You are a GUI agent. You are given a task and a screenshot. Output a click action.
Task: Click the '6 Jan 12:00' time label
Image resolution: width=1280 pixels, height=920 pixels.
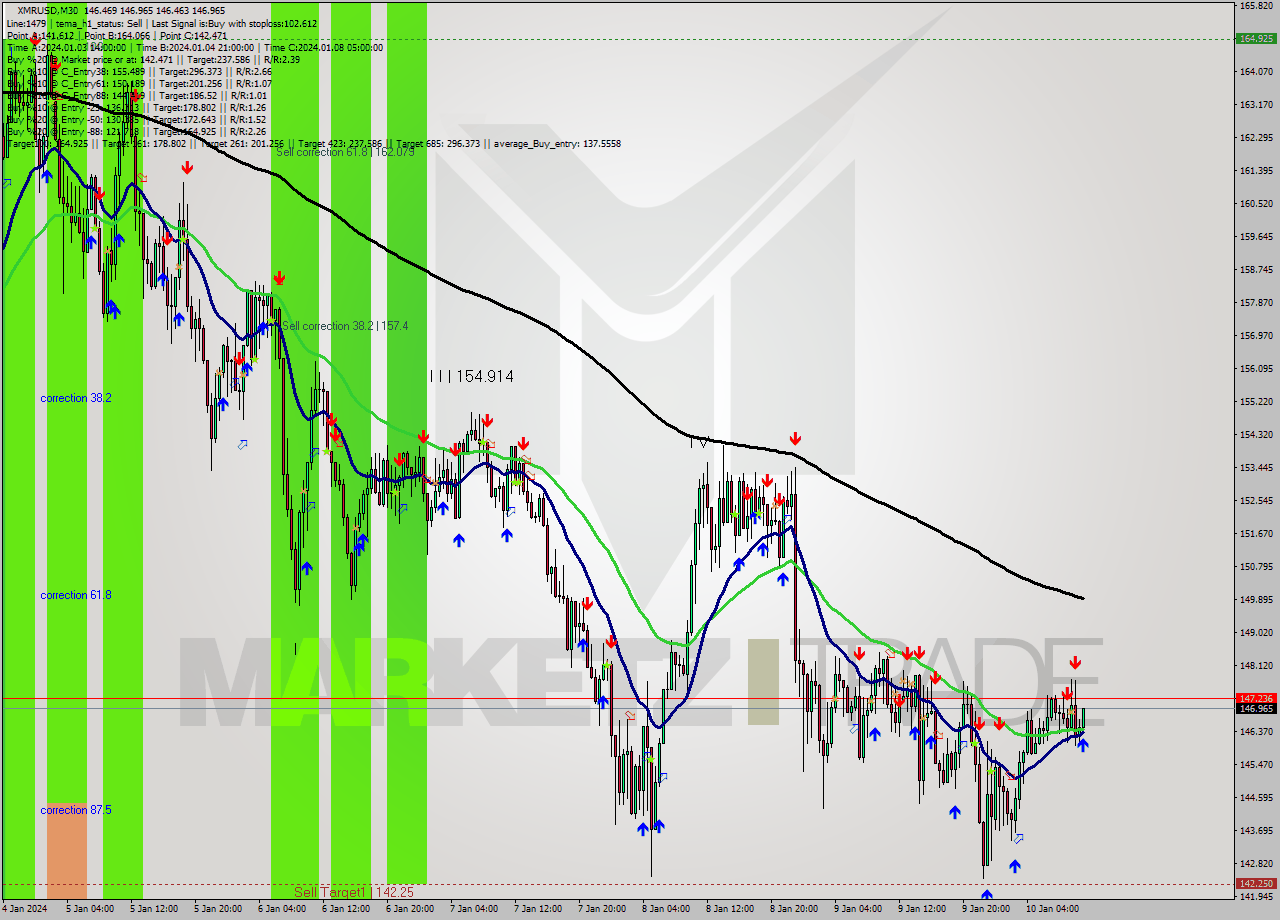pos(346,909)
